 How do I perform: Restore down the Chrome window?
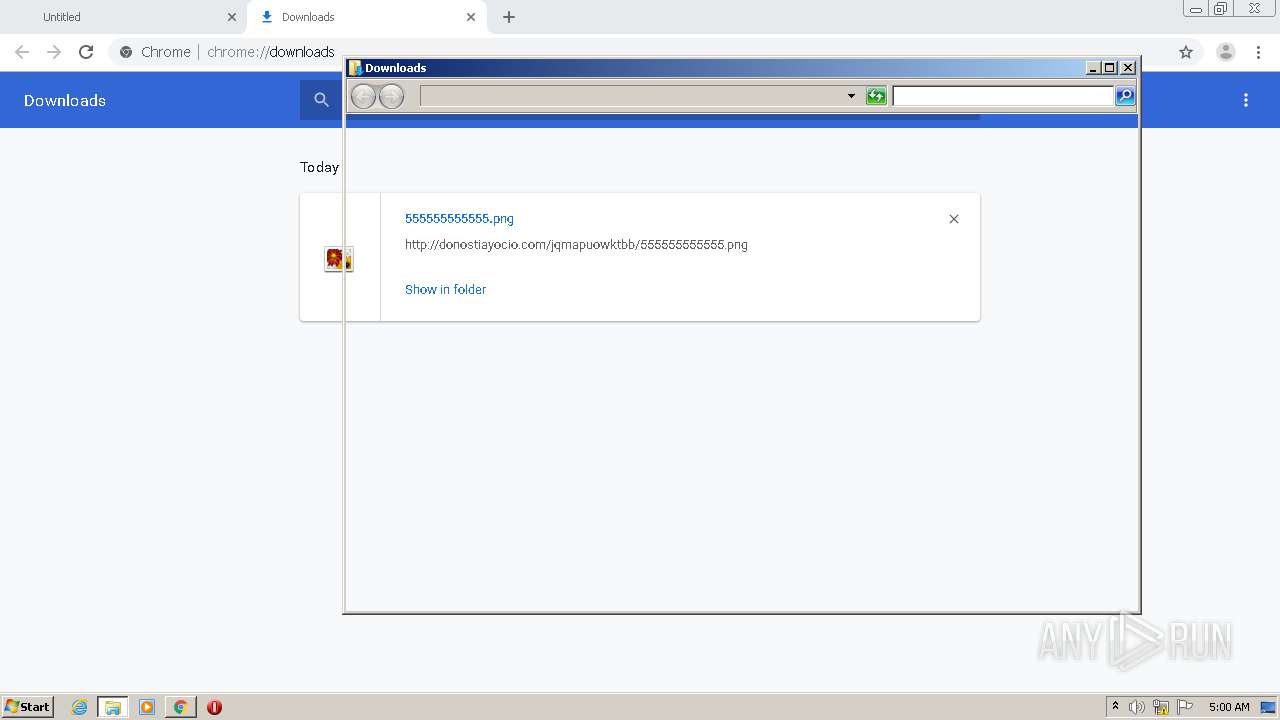click(x=1221, y=8)
